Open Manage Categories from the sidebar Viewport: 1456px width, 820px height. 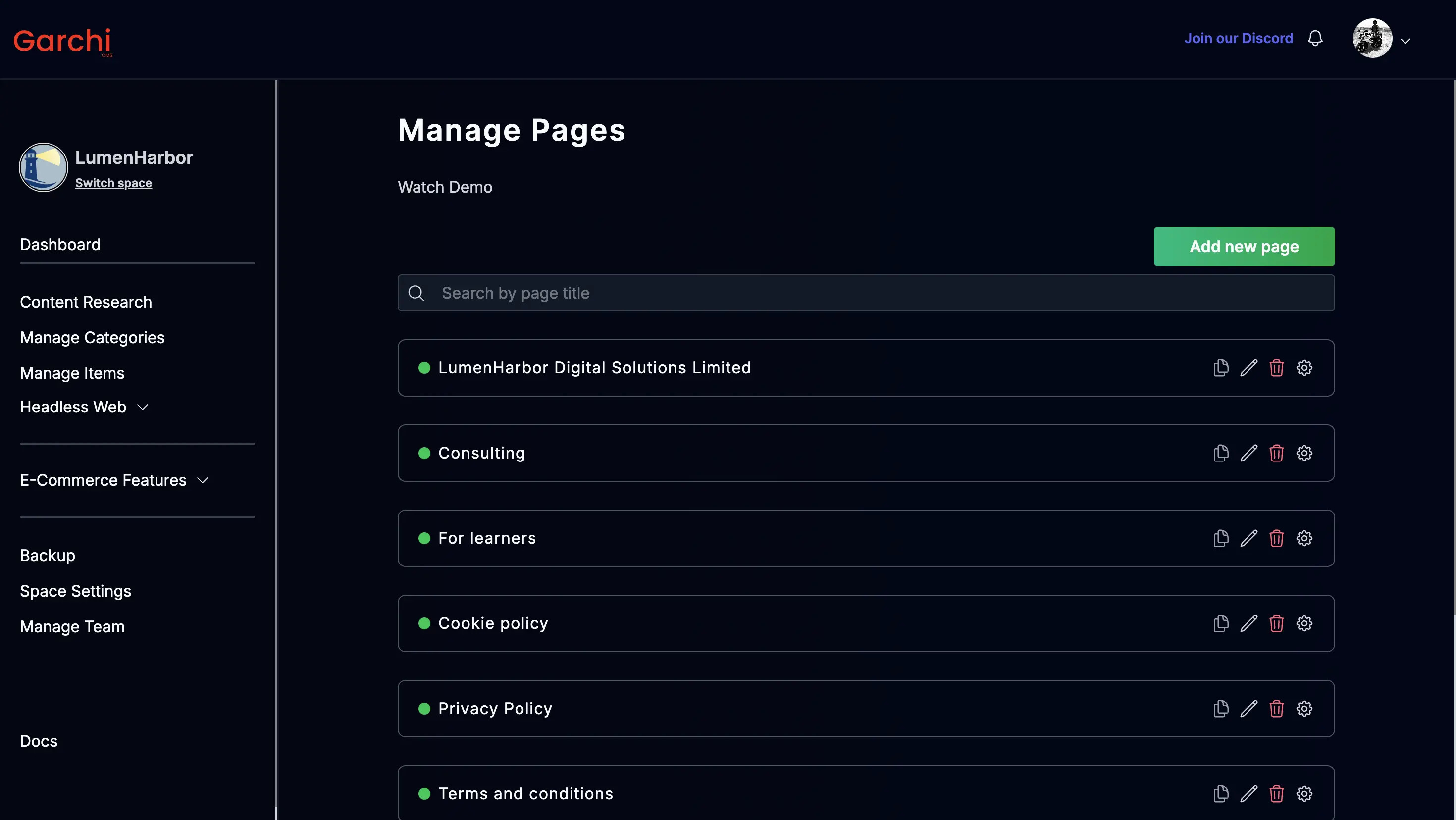(x=92, y=337)
